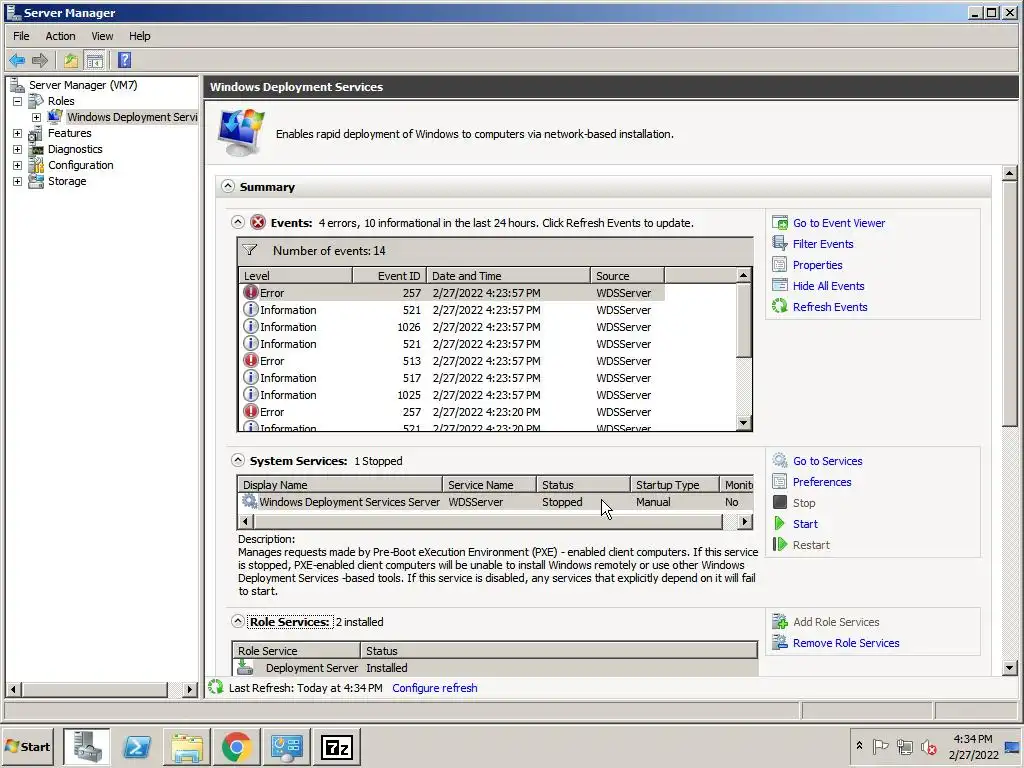Open PowerShell from the taskbar
The image size is (1024, 768).
click(x=137, y=746)
